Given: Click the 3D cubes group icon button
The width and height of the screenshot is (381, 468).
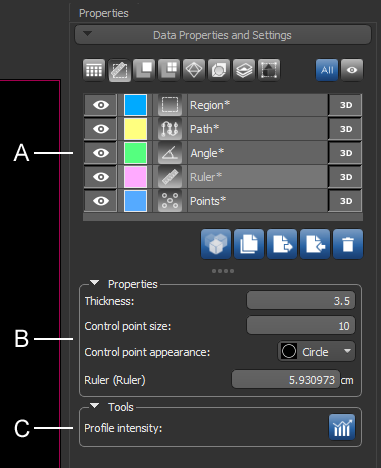Looking at the screenshot, I should (x=216, y=244).
